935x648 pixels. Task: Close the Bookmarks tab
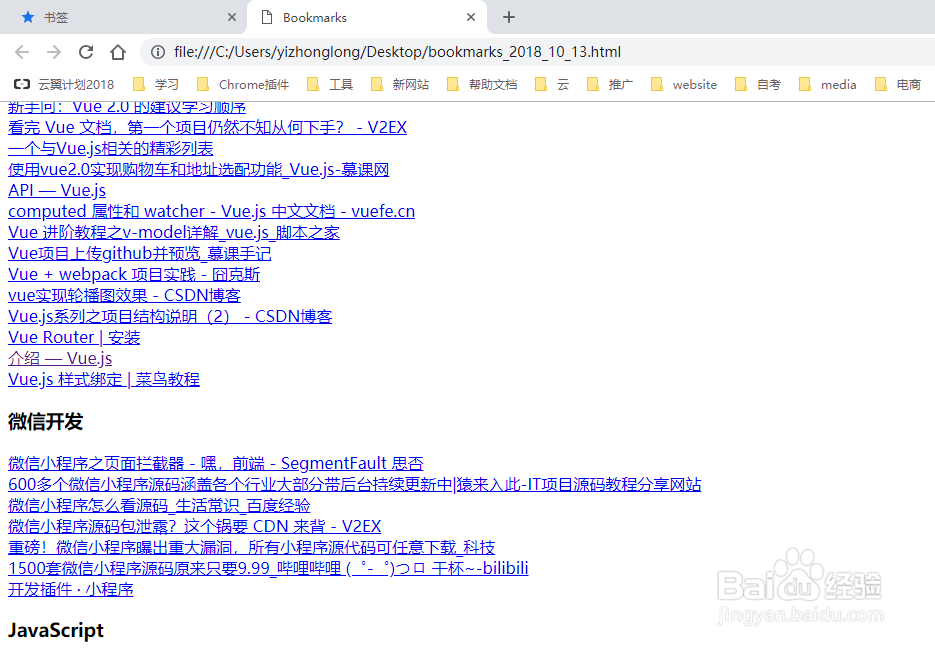tap(471, 17)
